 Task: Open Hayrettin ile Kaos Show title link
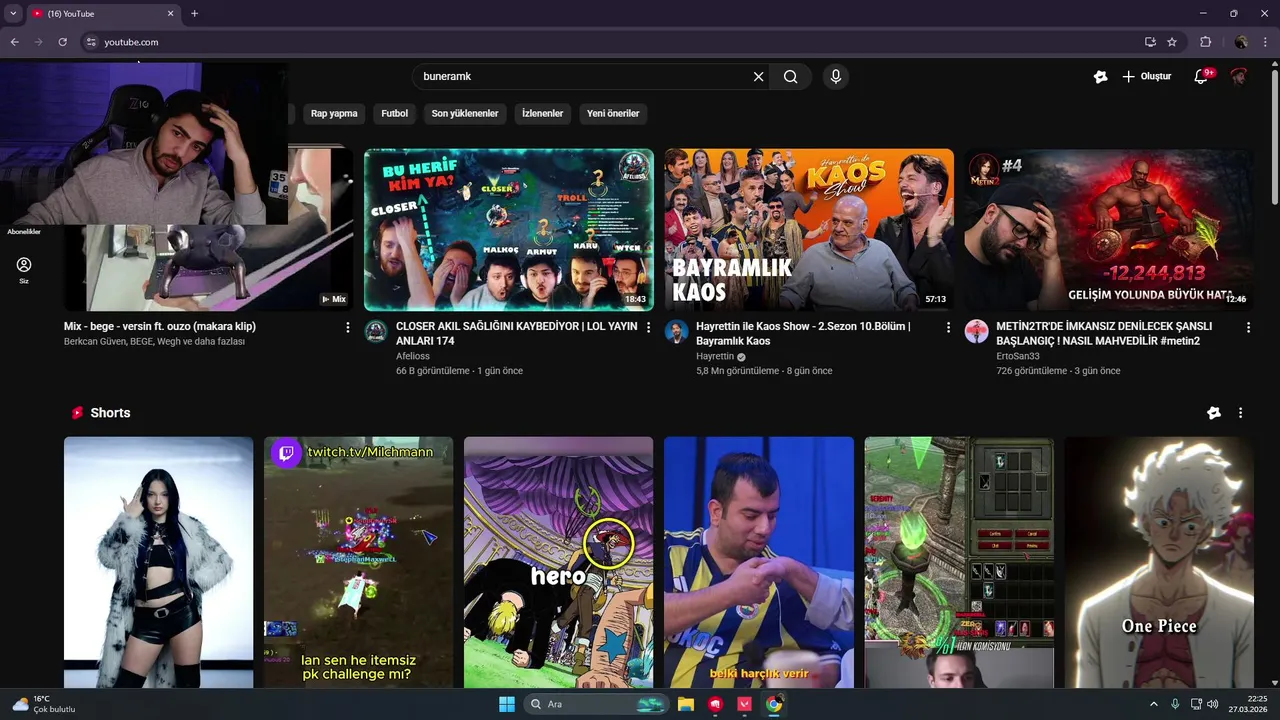[803, 333]
